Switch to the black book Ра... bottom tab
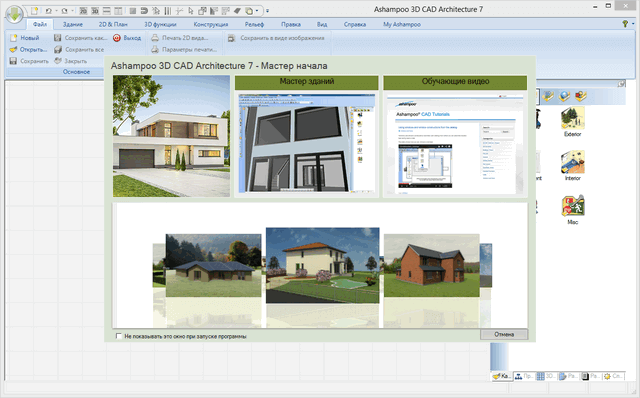 (591, 376)
